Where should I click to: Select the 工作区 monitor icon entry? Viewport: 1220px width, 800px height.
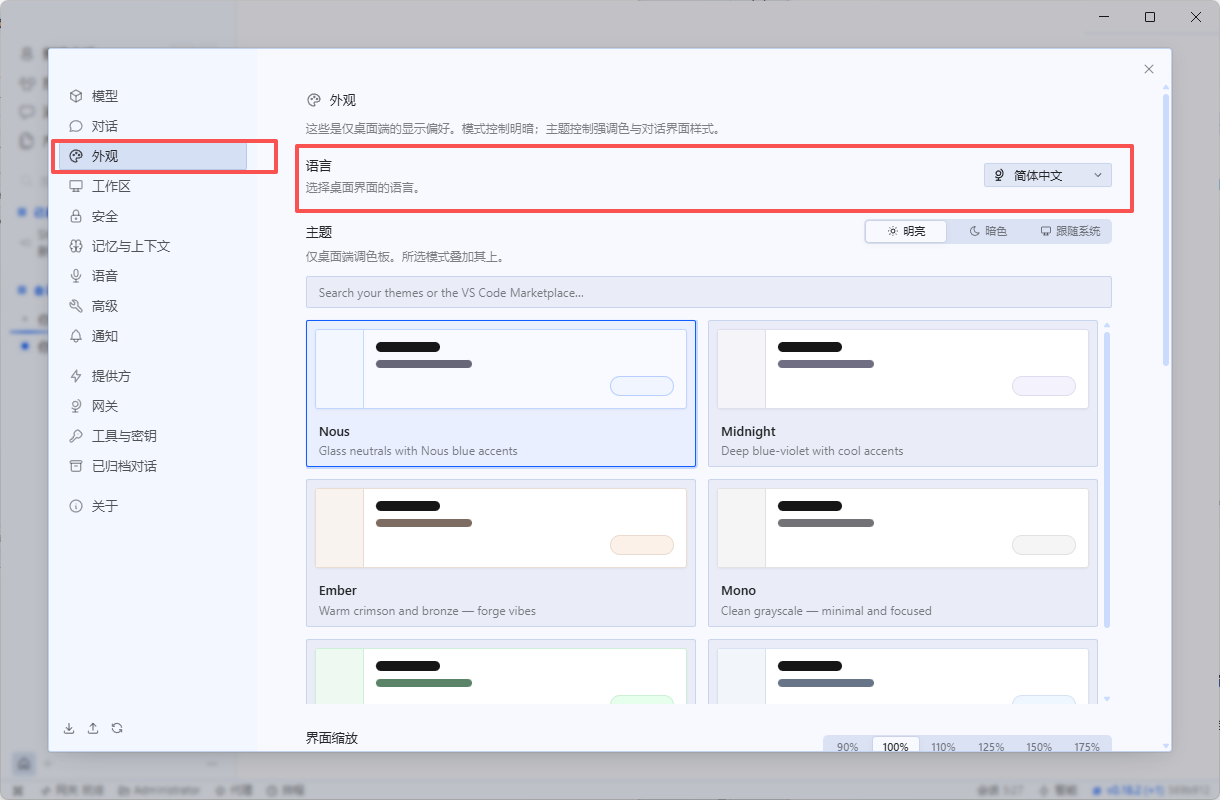(x=76, y=186)
